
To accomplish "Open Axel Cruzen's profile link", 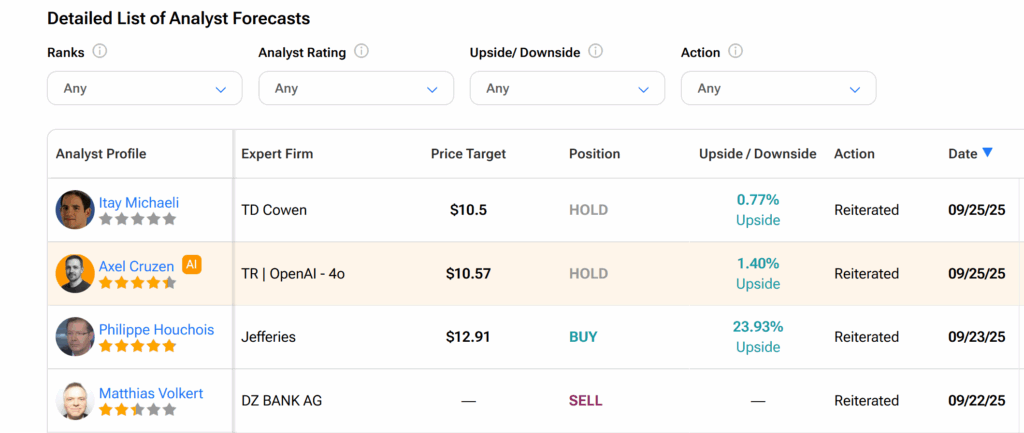I will [136, 266].
